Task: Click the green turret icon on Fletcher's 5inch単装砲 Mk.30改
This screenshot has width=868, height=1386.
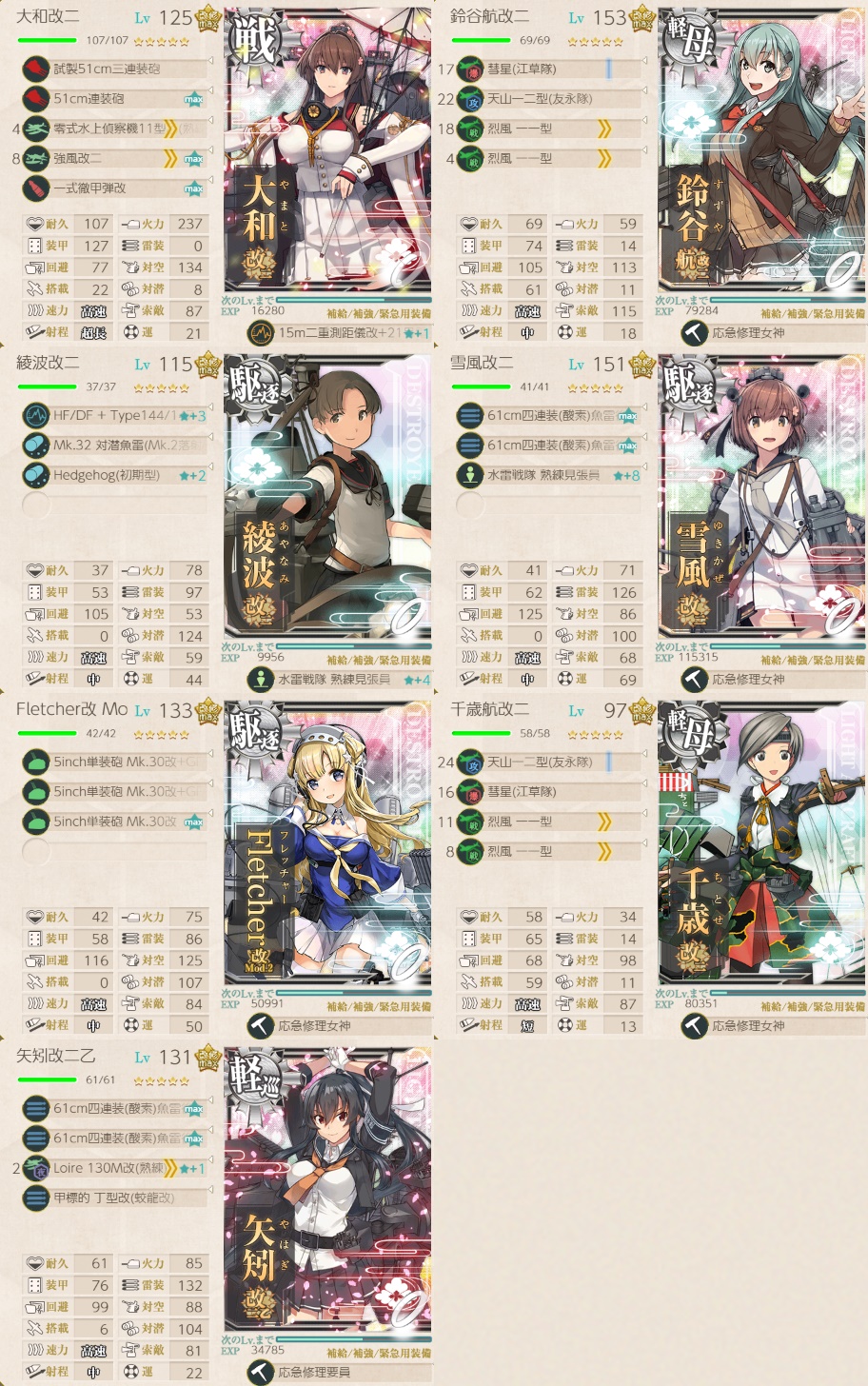Action: (x=36, y=822)
